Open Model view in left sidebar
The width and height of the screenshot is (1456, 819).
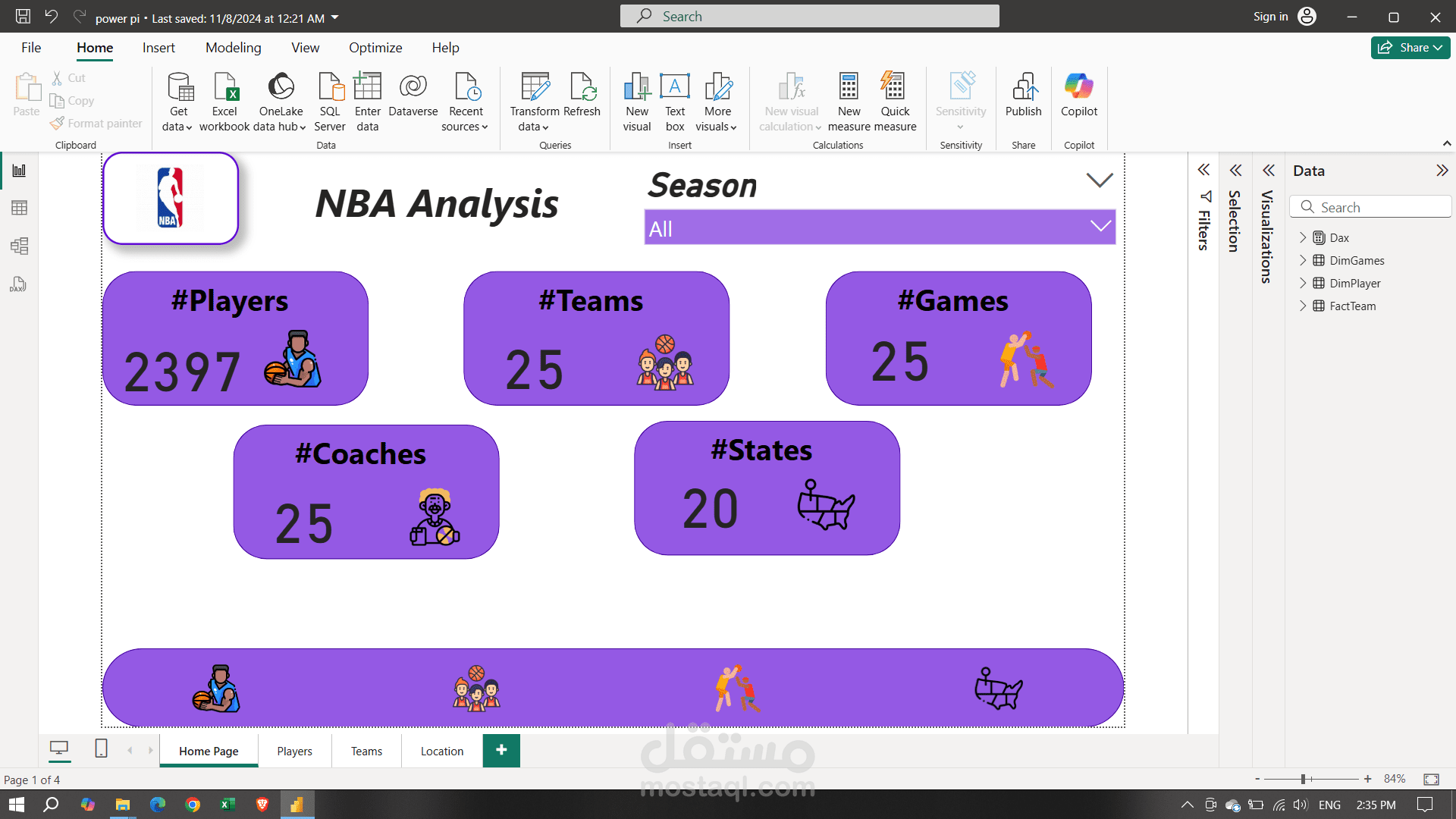click(19, 246)
